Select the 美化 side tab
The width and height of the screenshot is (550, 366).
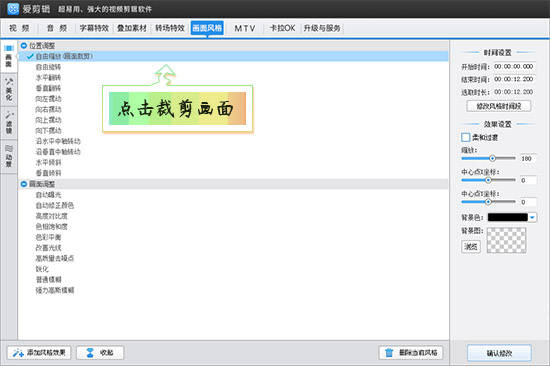click(x=9, y=89)
